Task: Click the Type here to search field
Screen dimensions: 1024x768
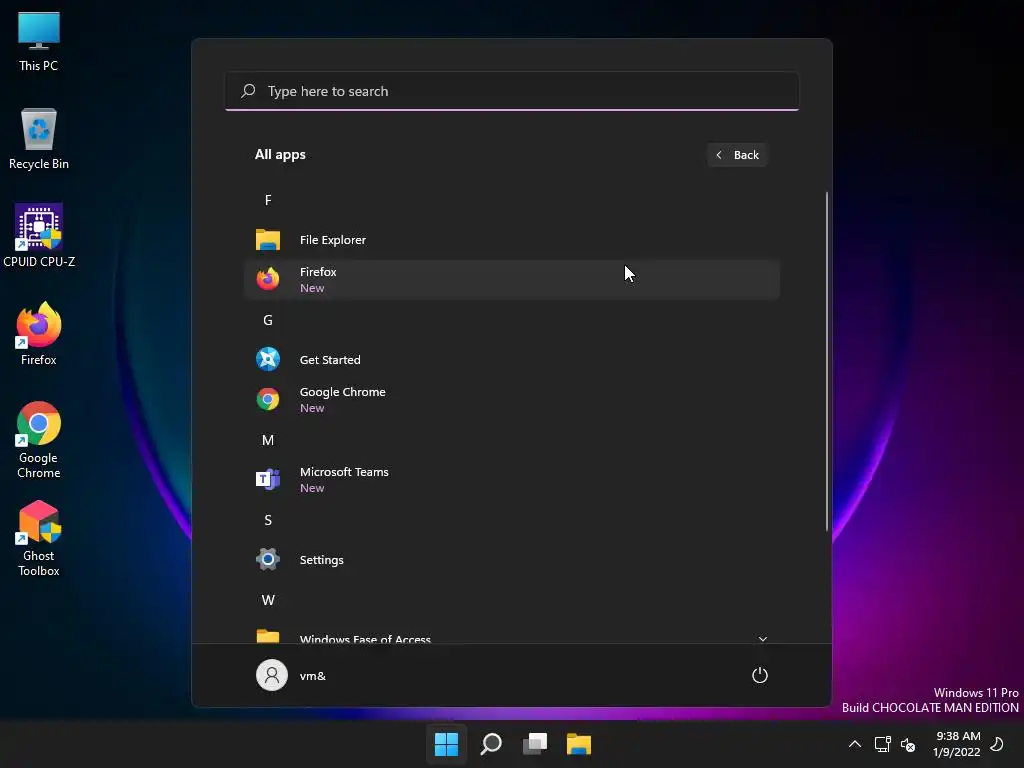Action: (x=511, y=91)
